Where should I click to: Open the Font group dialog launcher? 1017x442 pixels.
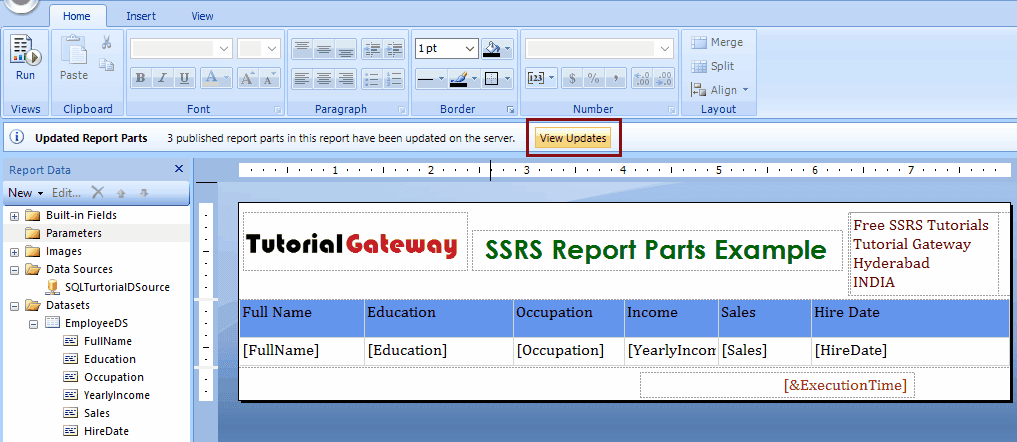click(x=278, y=110)
